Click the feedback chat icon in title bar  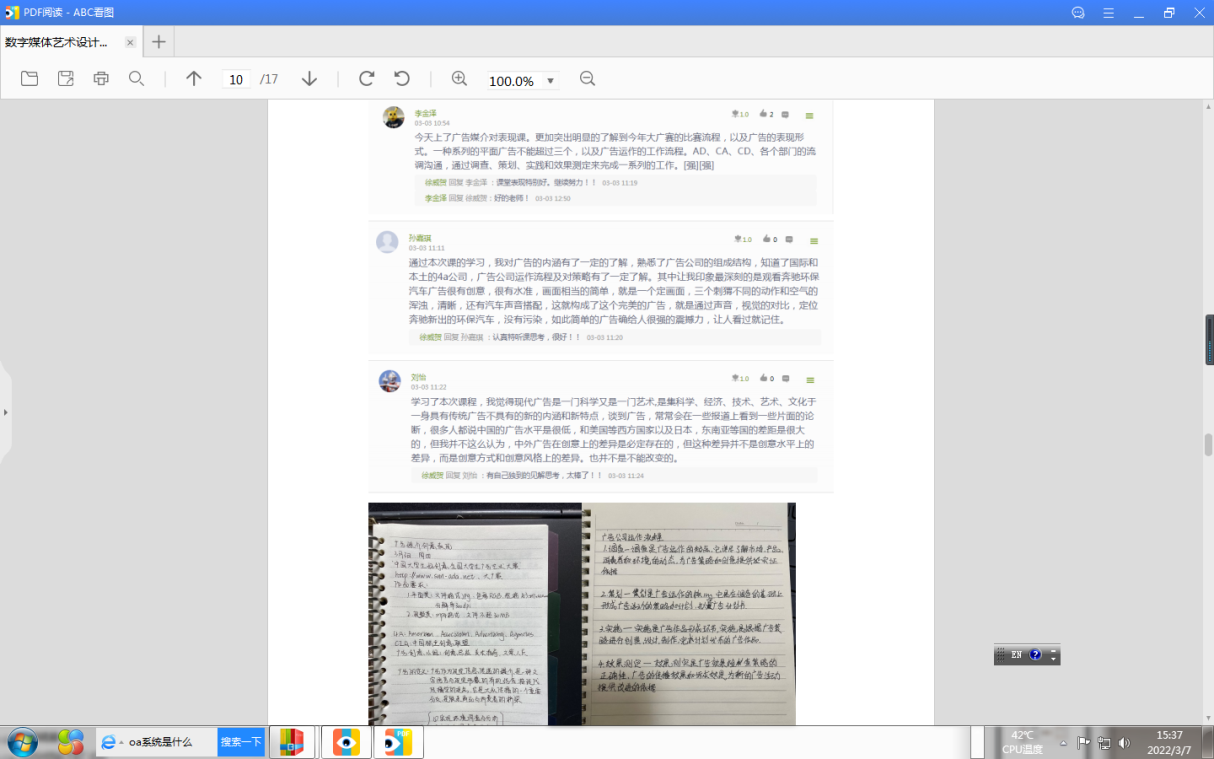pos(1078,13)
